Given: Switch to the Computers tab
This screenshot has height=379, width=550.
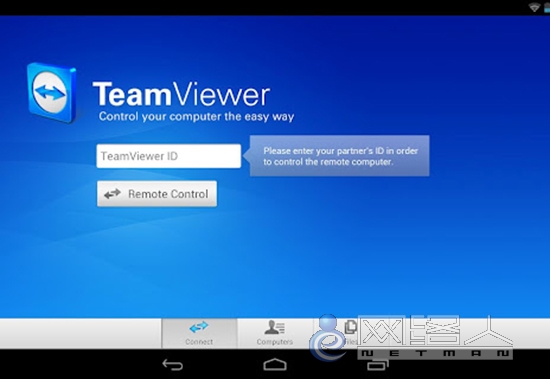Looking at the screenshot, I should 275,333.
